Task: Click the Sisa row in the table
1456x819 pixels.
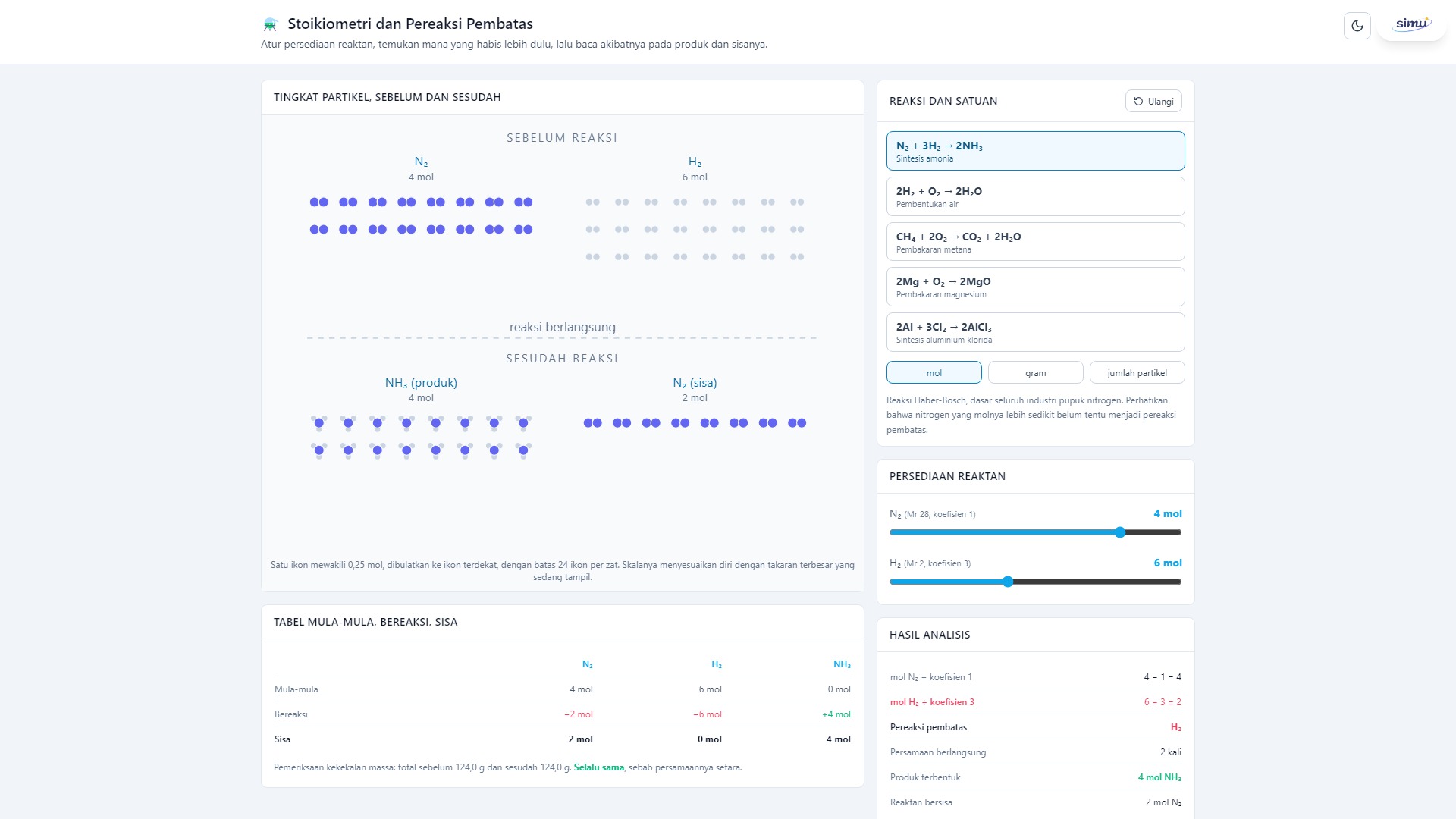Action: click(563, 739)
